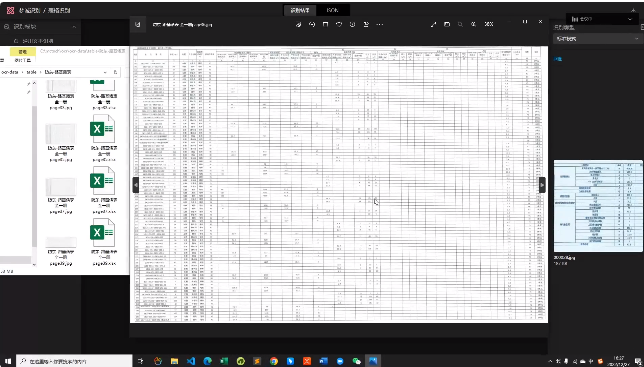The width and height of the screenshot is (644, 367).
Task: Click the delete (trash) icon in photo viewer
Action: click(326, 25)
